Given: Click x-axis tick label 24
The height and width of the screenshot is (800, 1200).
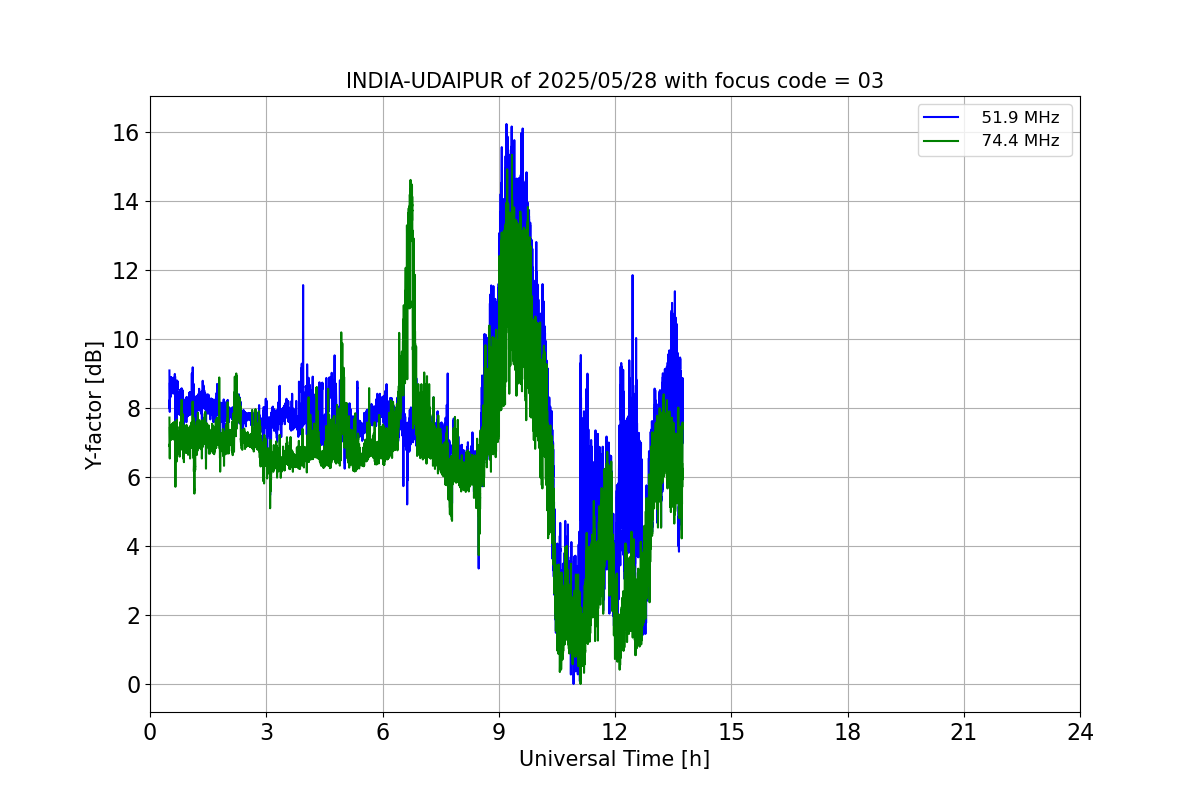Looking at the screenshot, I should pyautogui.click(x=1080, y=732).
